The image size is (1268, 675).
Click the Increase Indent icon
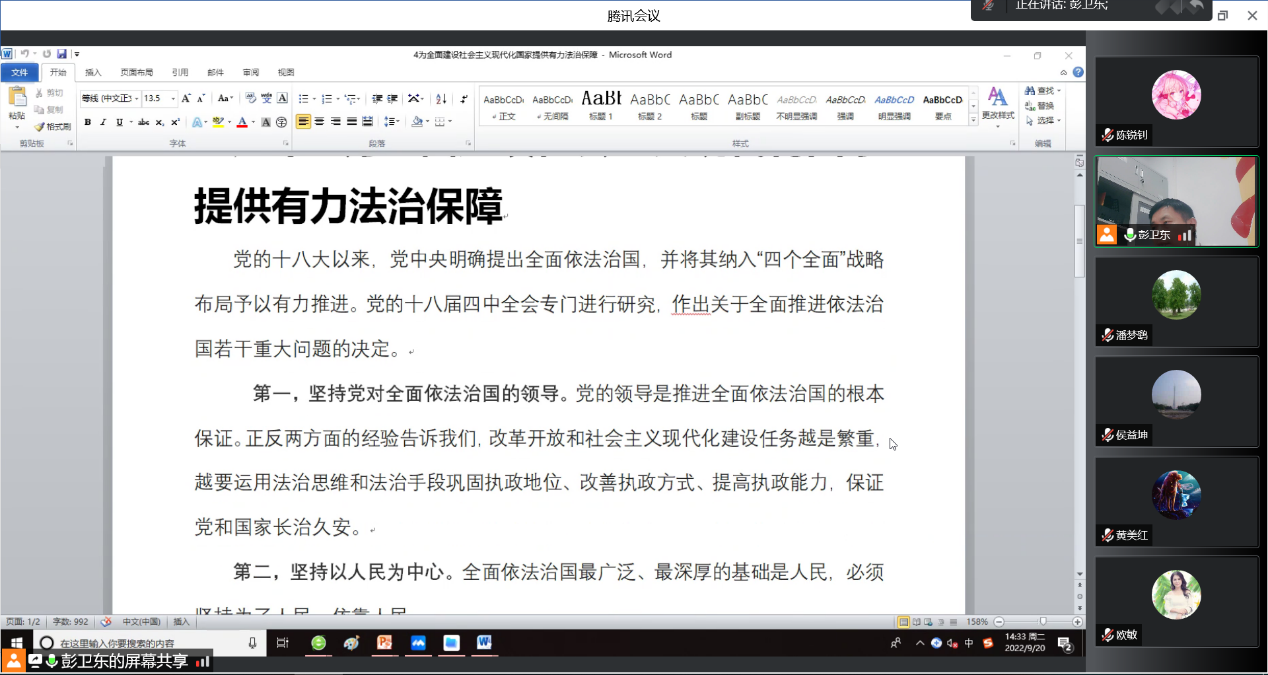[x=393, y=98]
